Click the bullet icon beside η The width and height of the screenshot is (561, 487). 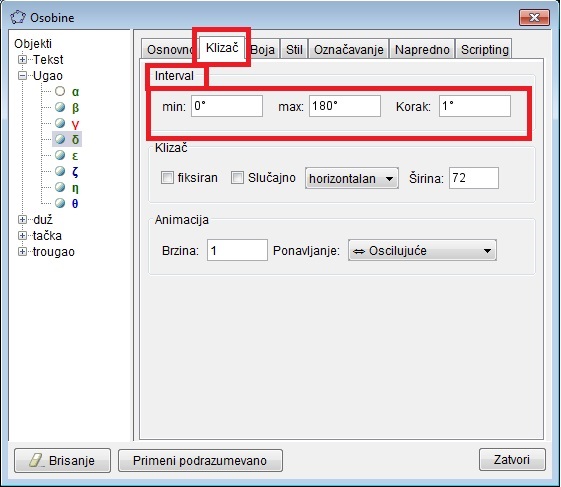pyautogui.click(x=60, y=187)
